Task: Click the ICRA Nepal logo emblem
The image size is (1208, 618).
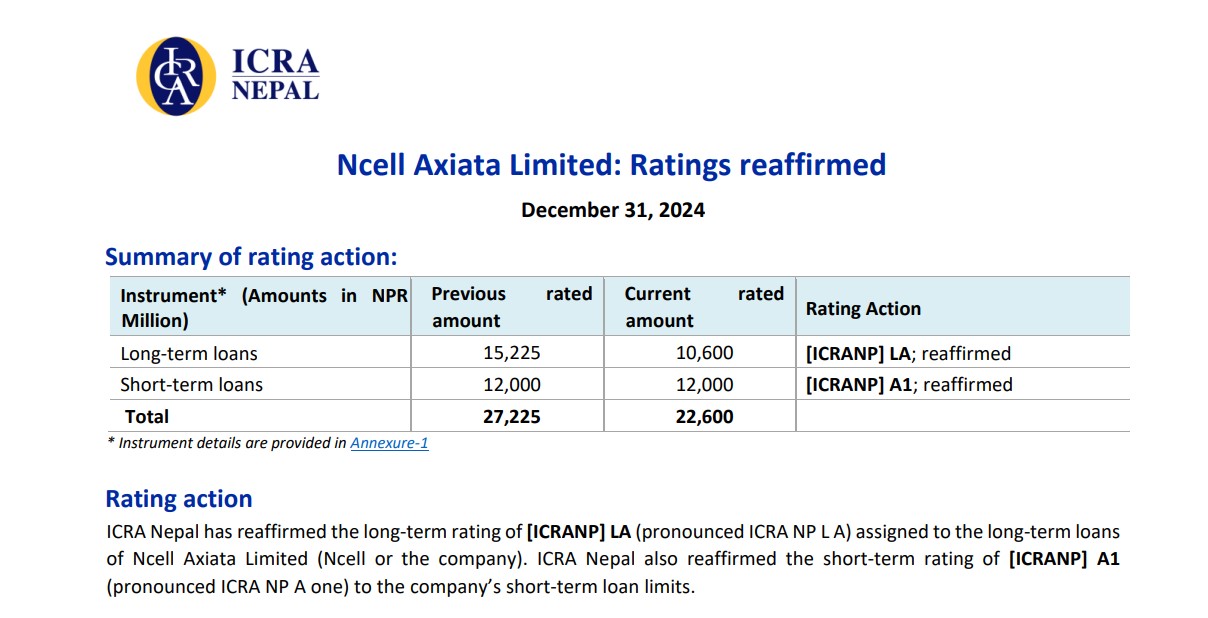Action: [176, 76]
